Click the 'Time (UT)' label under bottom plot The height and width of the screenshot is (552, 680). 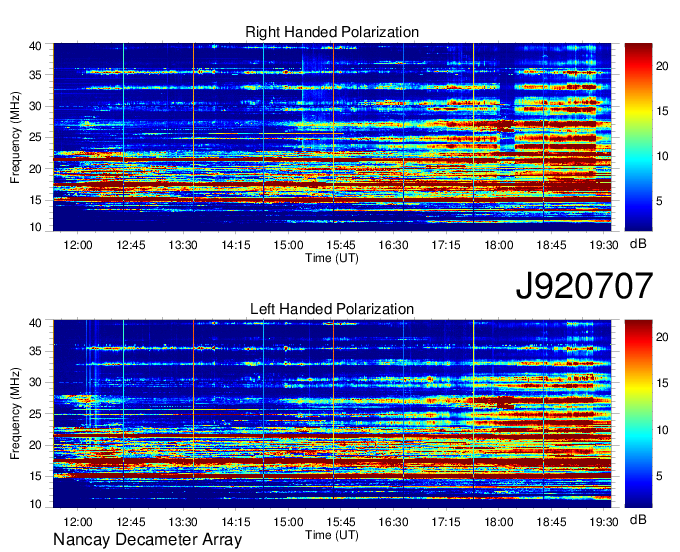pos(332,535)
